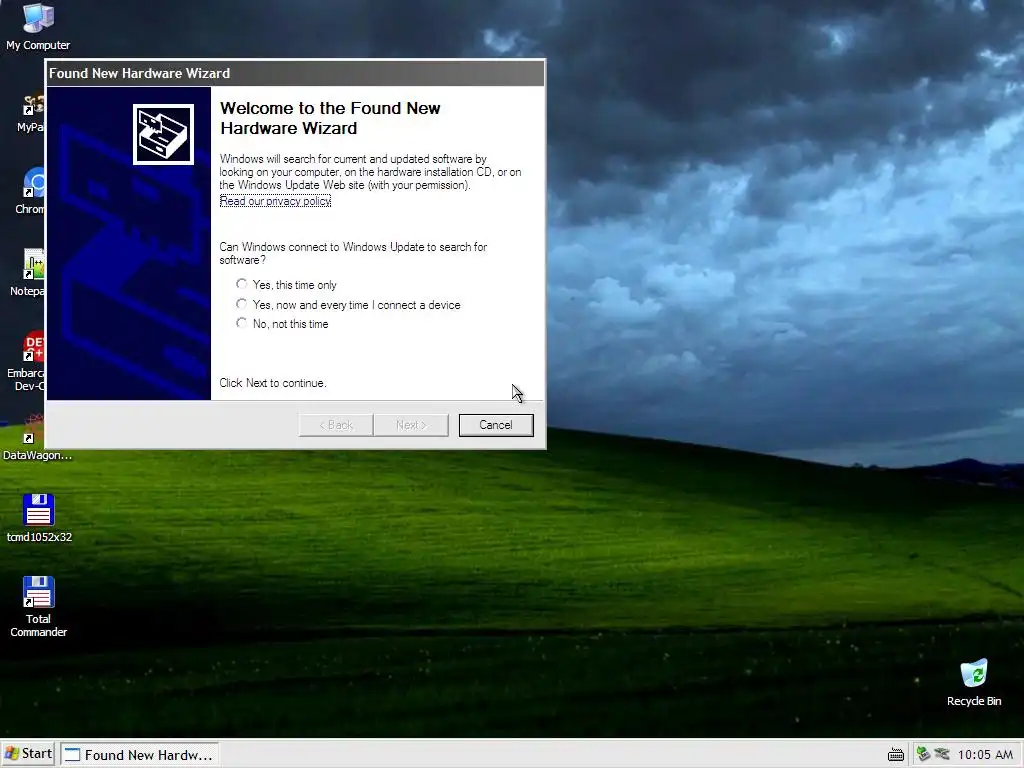The width and height of the screenshot is (1024, 768).
Task: Click the taskbar clock showing 10:05 AM
Action: [x=985, y=755]
